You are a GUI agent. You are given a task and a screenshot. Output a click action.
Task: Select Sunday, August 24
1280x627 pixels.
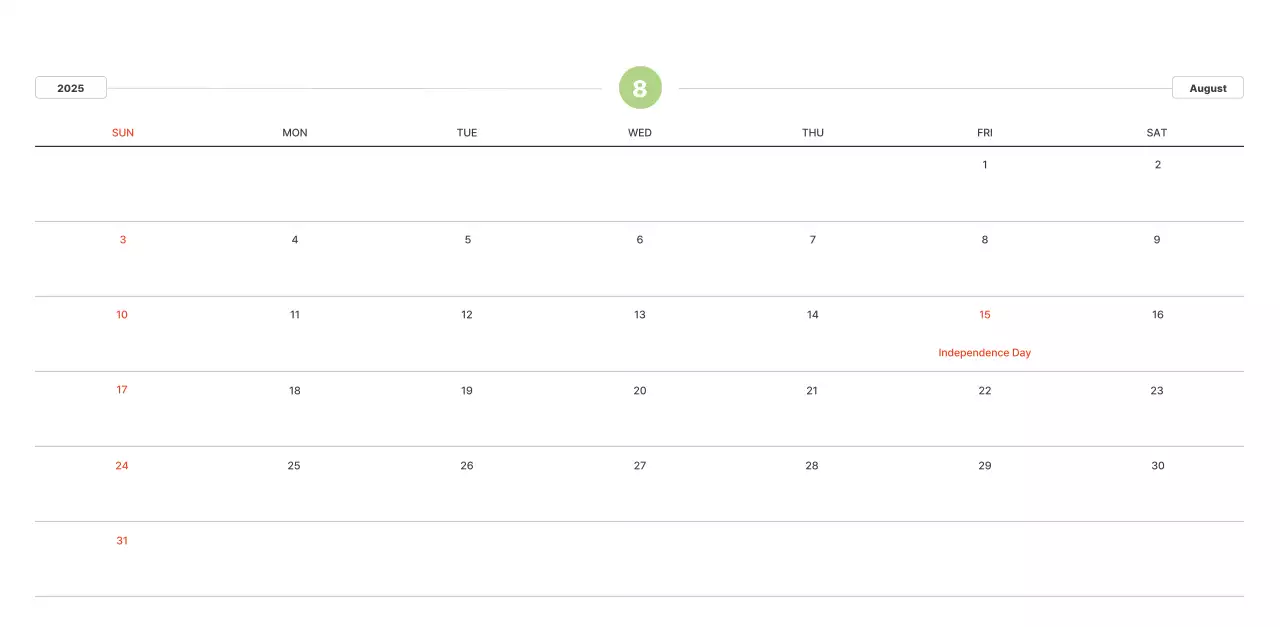[122, 466]
